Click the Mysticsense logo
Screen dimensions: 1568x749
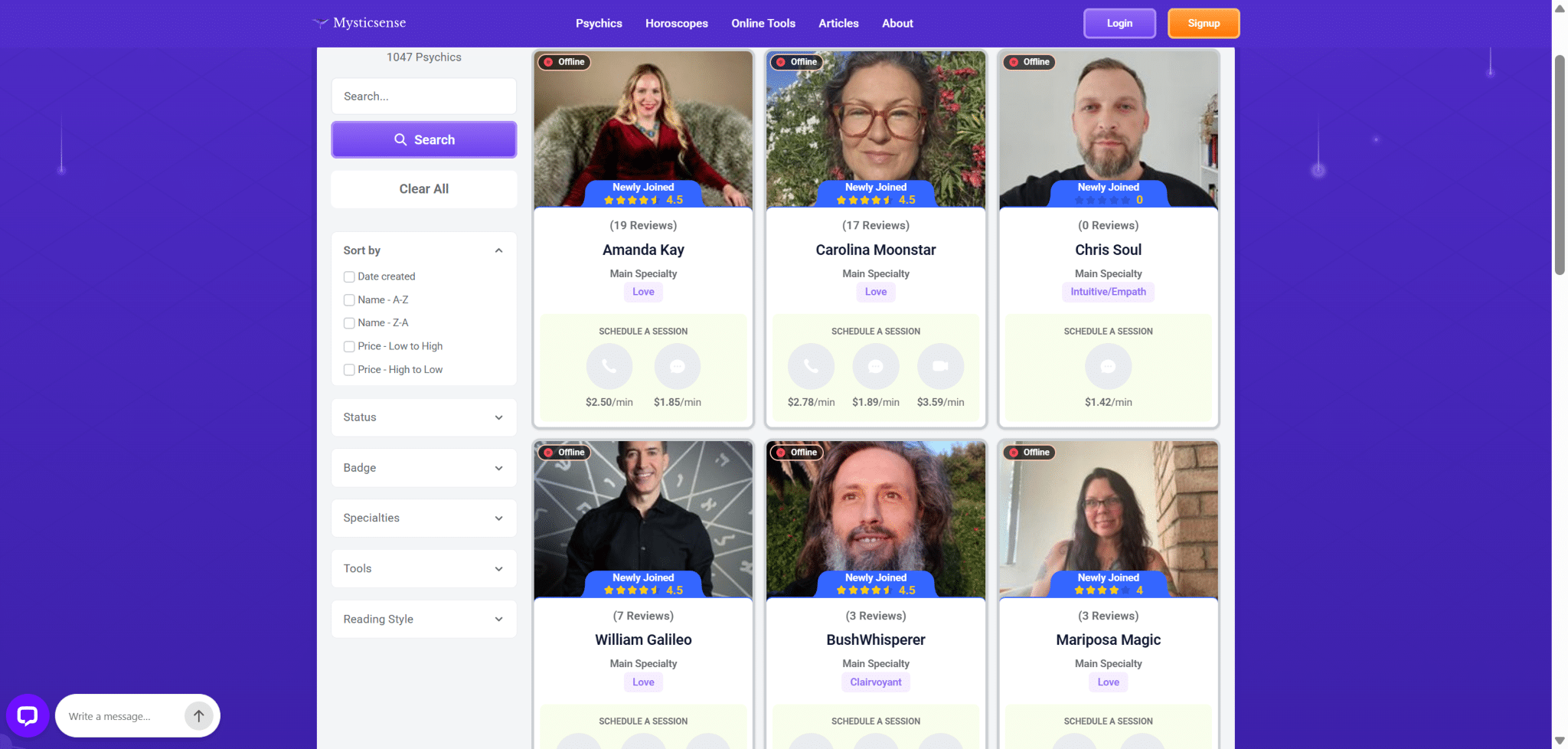coord(359,23)
